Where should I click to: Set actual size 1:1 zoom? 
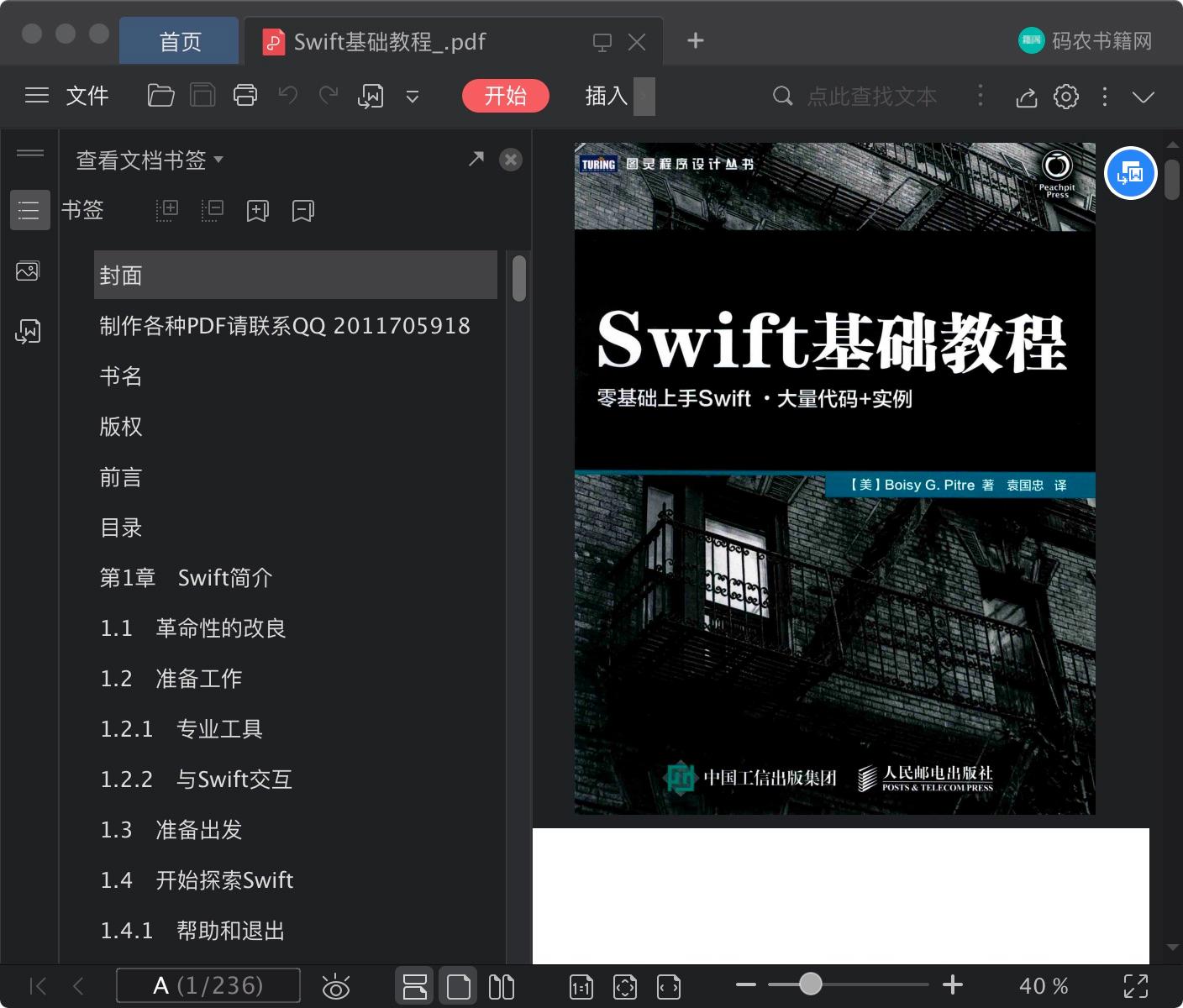coord(581,987)
